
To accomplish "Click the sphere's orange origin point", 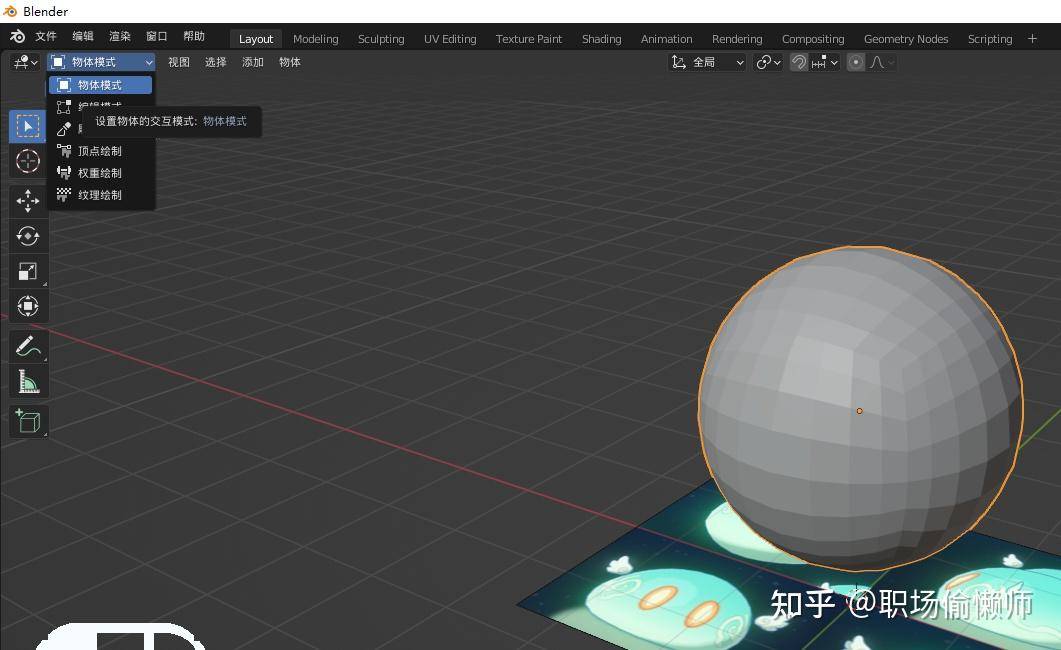I will point(859,411).
